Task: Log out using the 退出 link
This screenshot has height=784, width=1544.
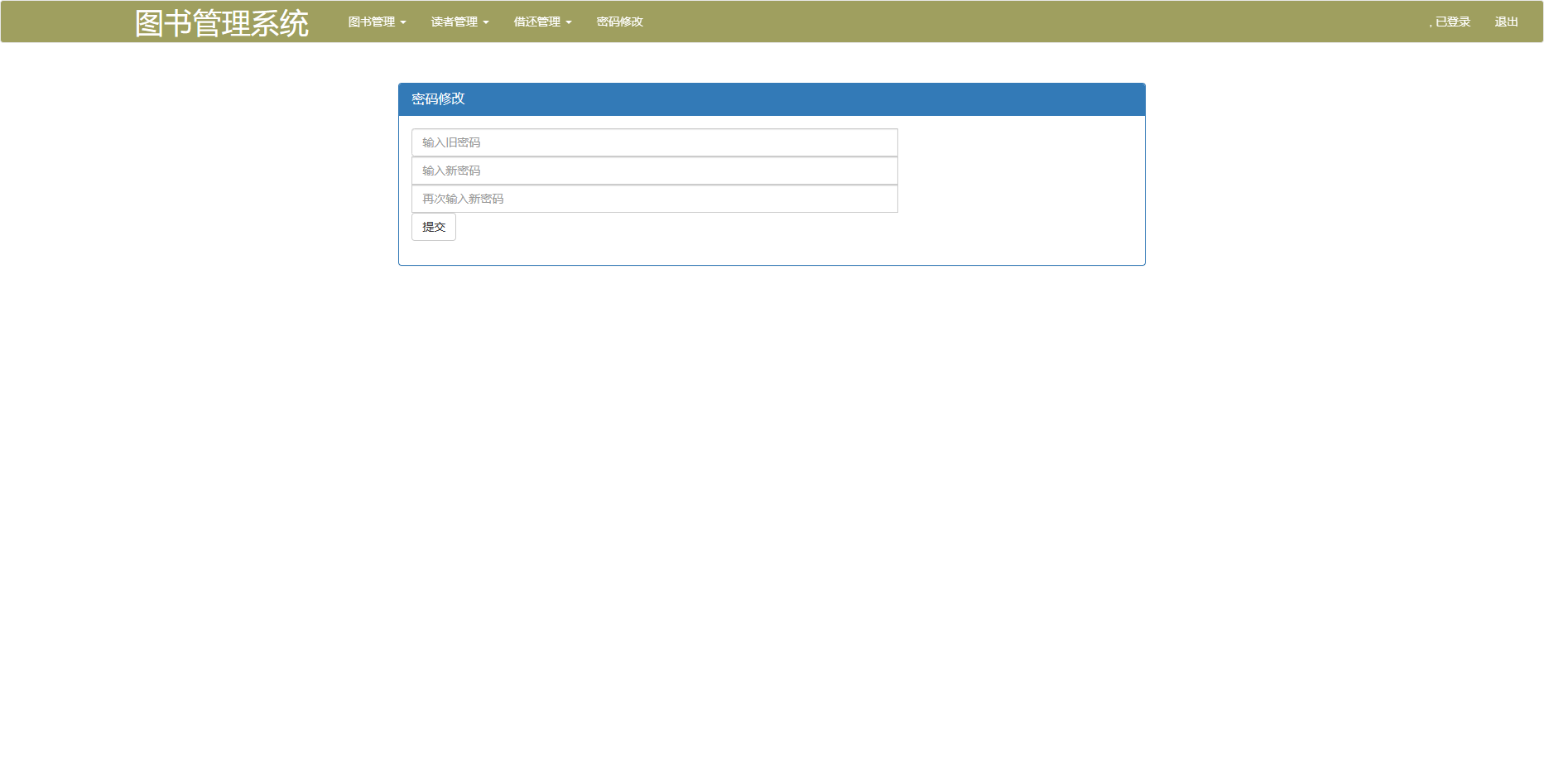Action: pos(1506,22)
